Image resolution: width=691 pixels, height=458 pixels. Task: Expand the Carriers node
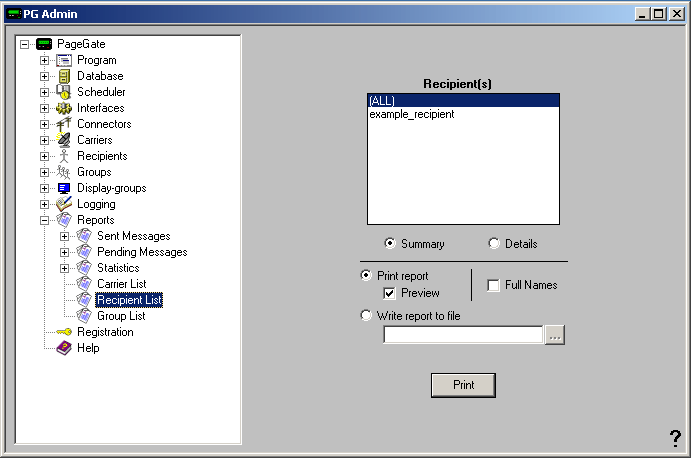pos(45,140)
